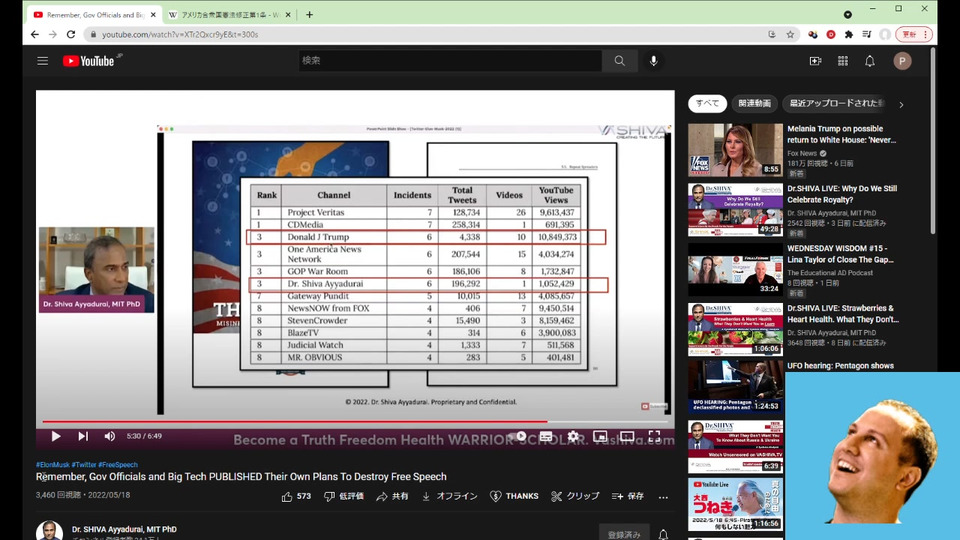Bookmark this page with star
This screenshot has width=960, height=540.
click(x=790, y=34)
